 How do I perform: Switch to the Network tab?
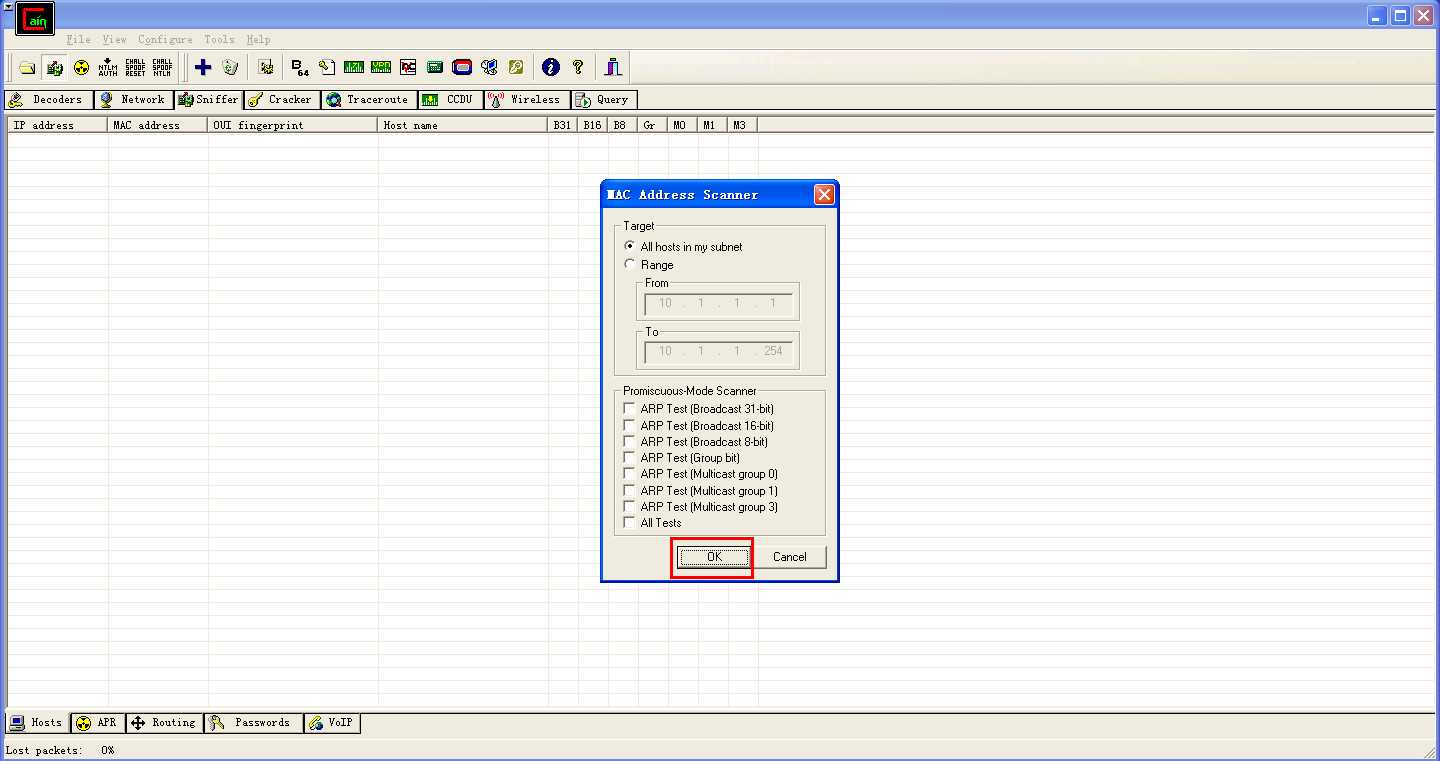(x=134, y=100)
